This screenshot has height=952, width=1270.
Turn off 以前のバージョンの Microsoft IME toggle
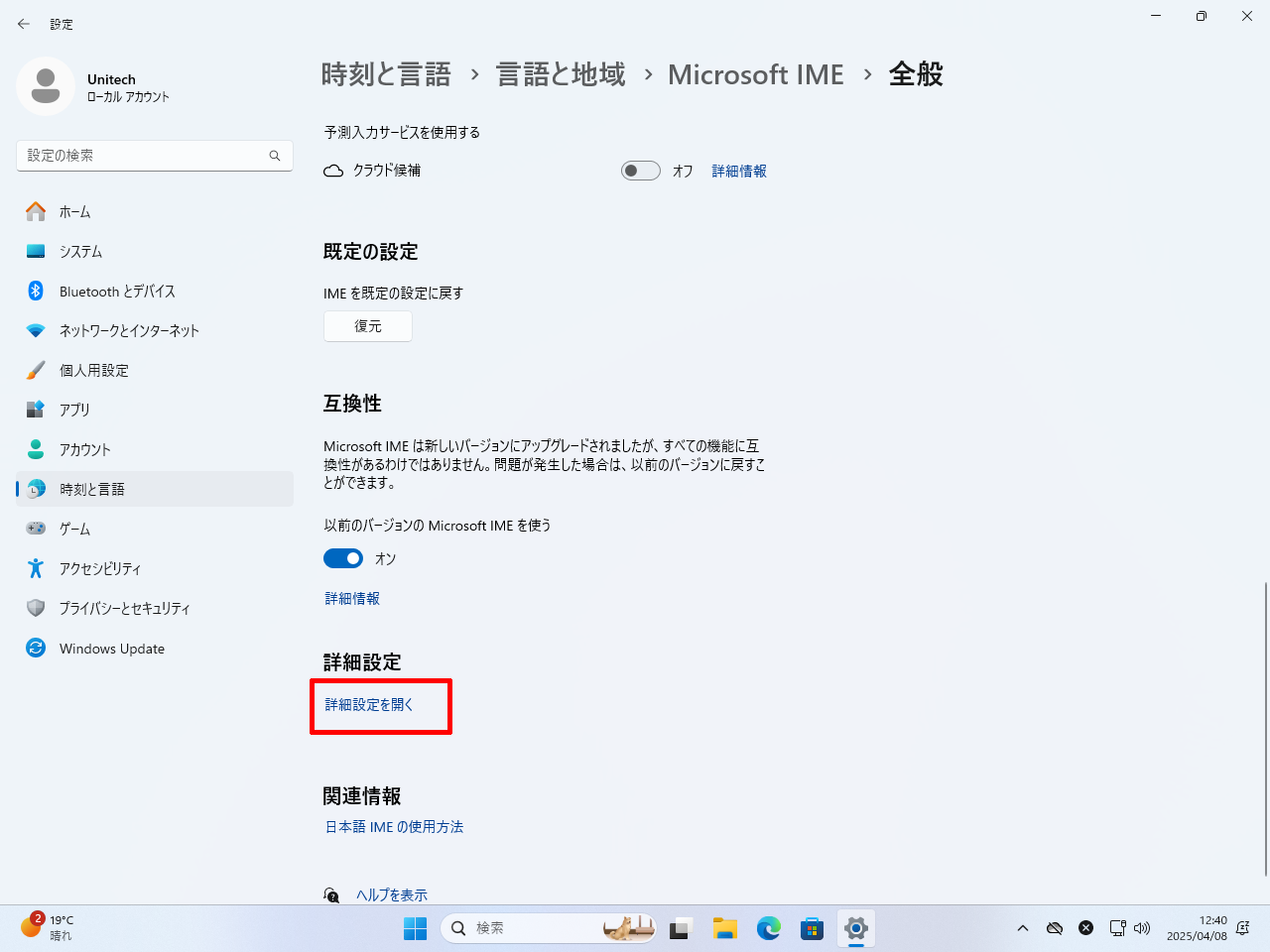(x=343, y=558)
